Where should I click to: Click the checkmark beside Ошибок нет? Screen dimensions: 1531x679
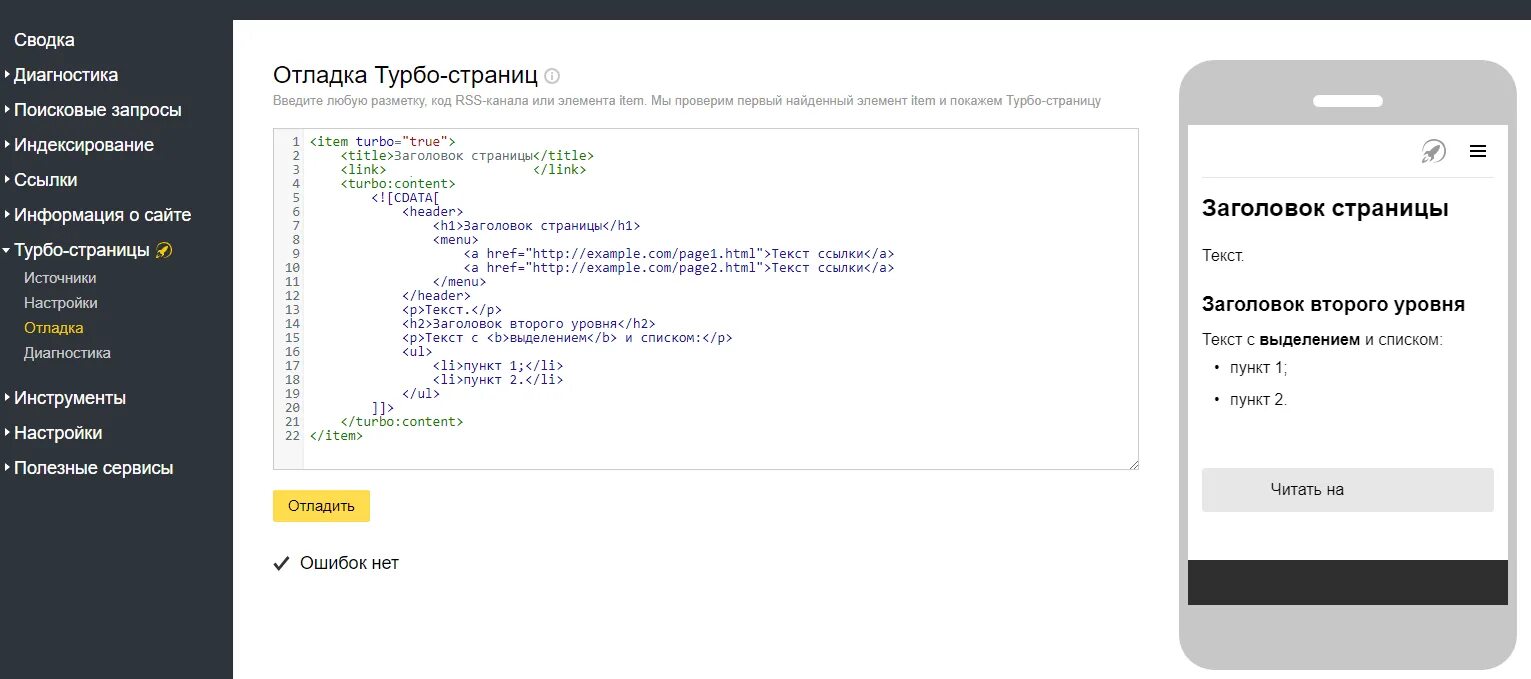click(x=281, y=564)
